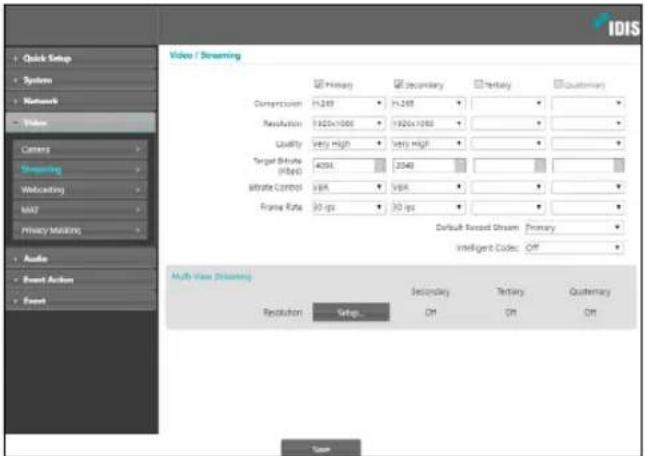Toggle the Primary stream checkbox

click(x=318, y=84)
